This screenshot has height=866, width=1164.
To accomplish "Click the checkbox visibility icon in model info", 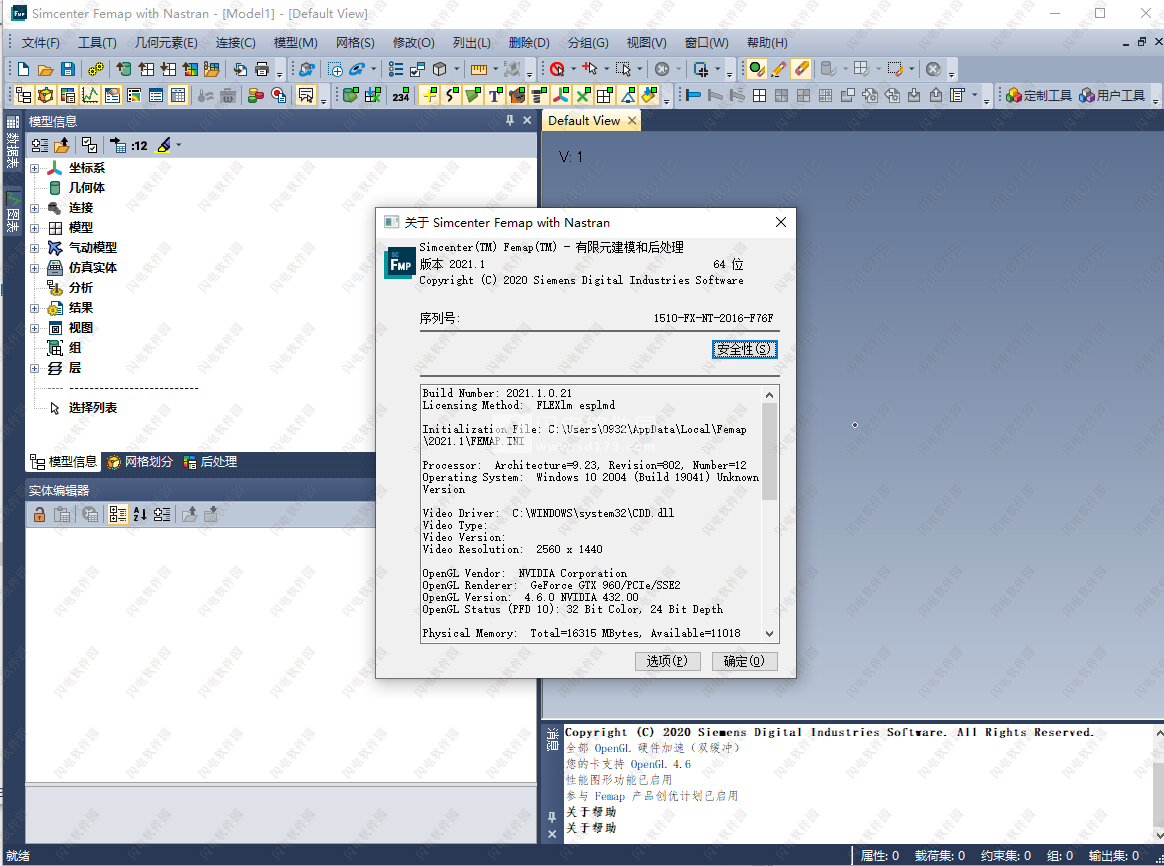I will pos(90,145).
